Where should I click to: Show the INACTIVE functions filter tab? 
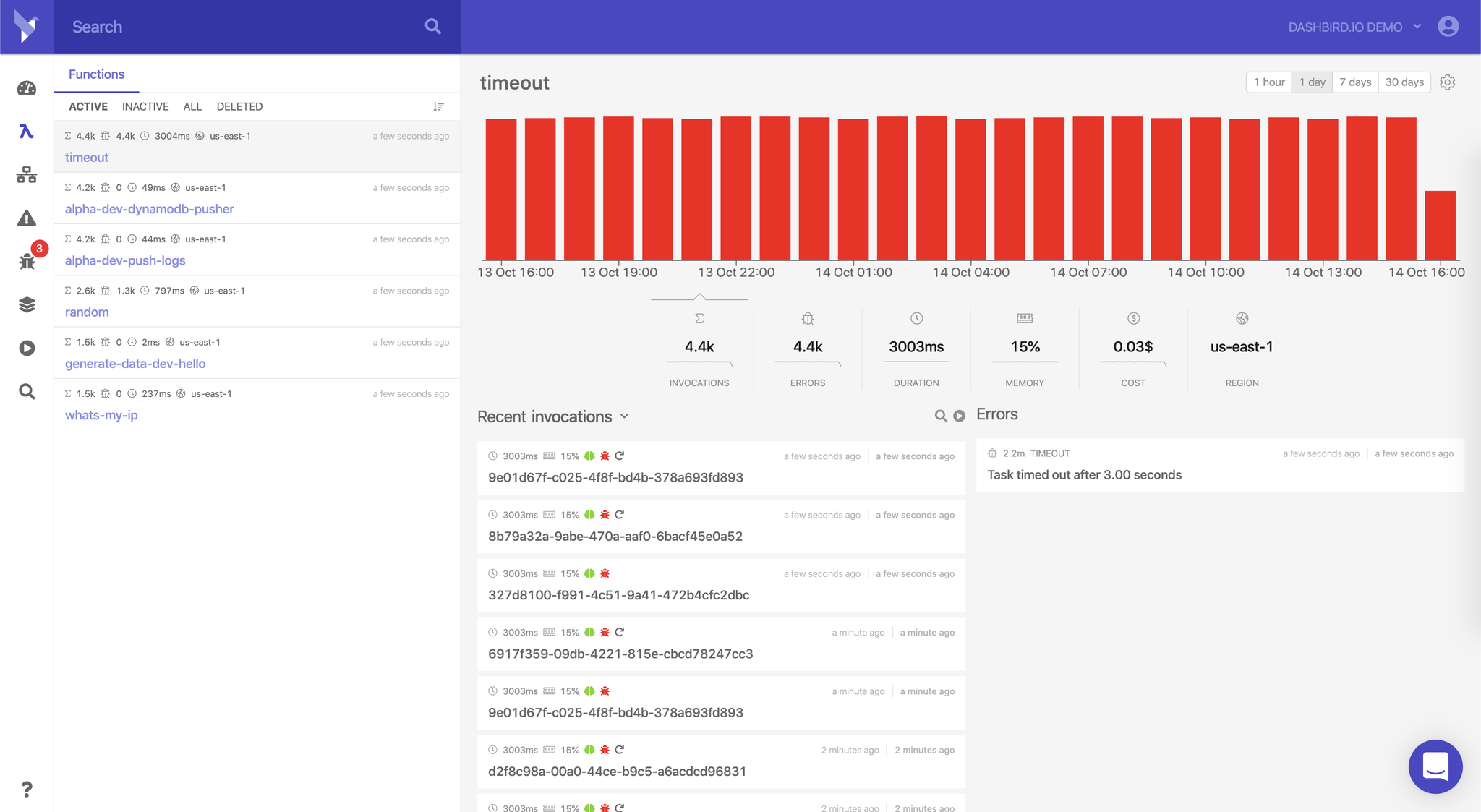[x=145, y=106]
